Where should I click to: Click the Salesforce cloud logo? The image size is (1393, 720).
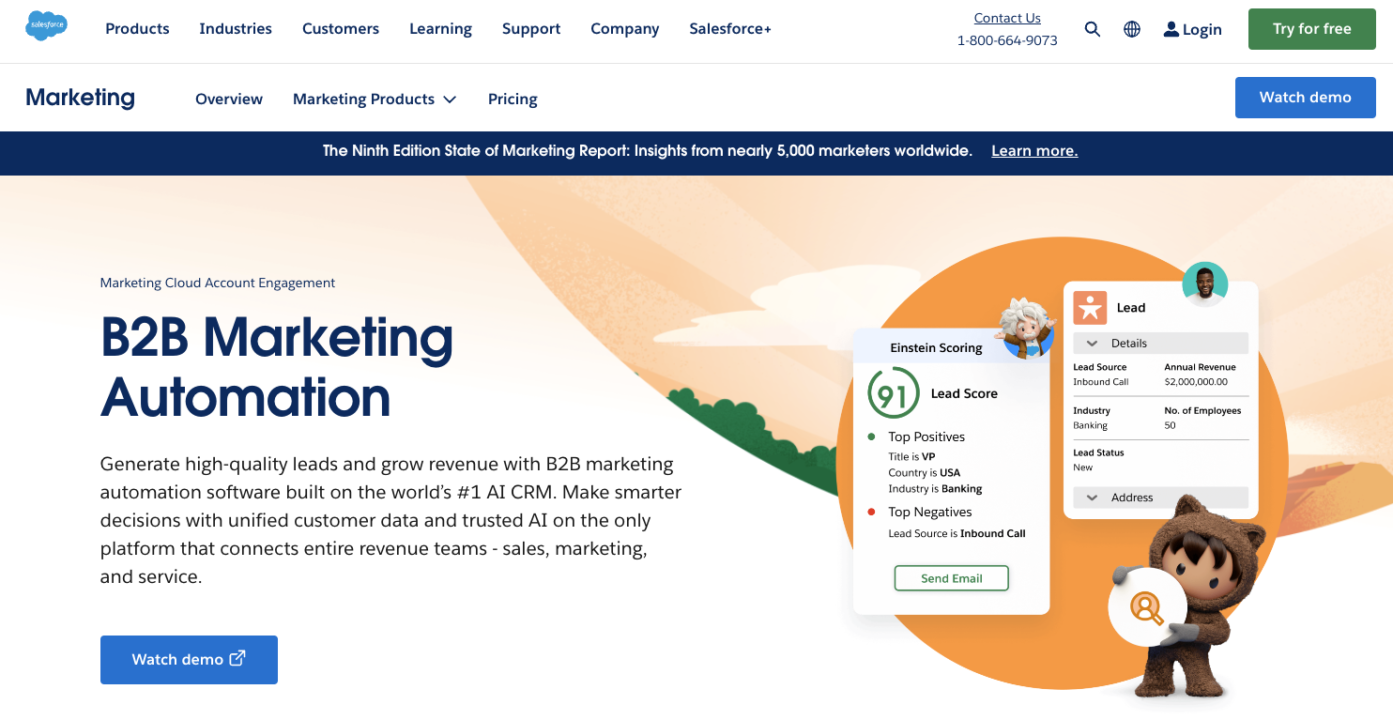point(46,25)
